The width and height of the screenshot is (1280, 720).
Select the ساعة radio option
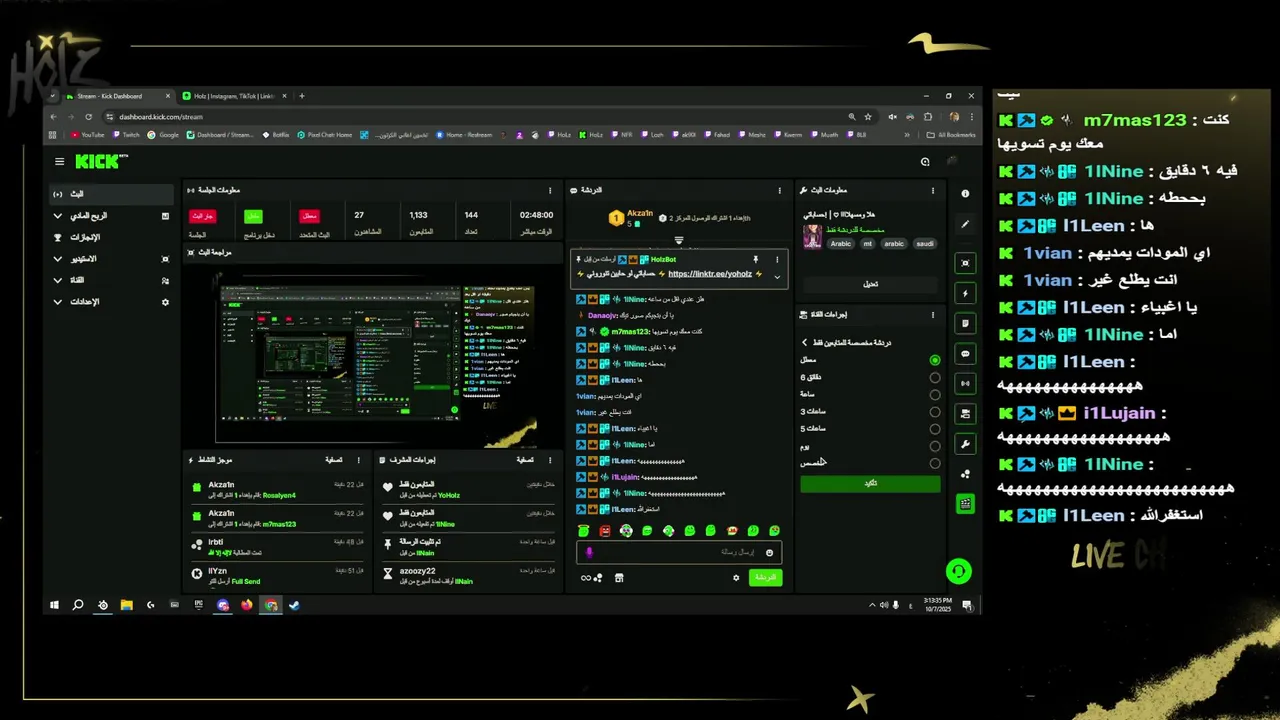click(935, 395)
